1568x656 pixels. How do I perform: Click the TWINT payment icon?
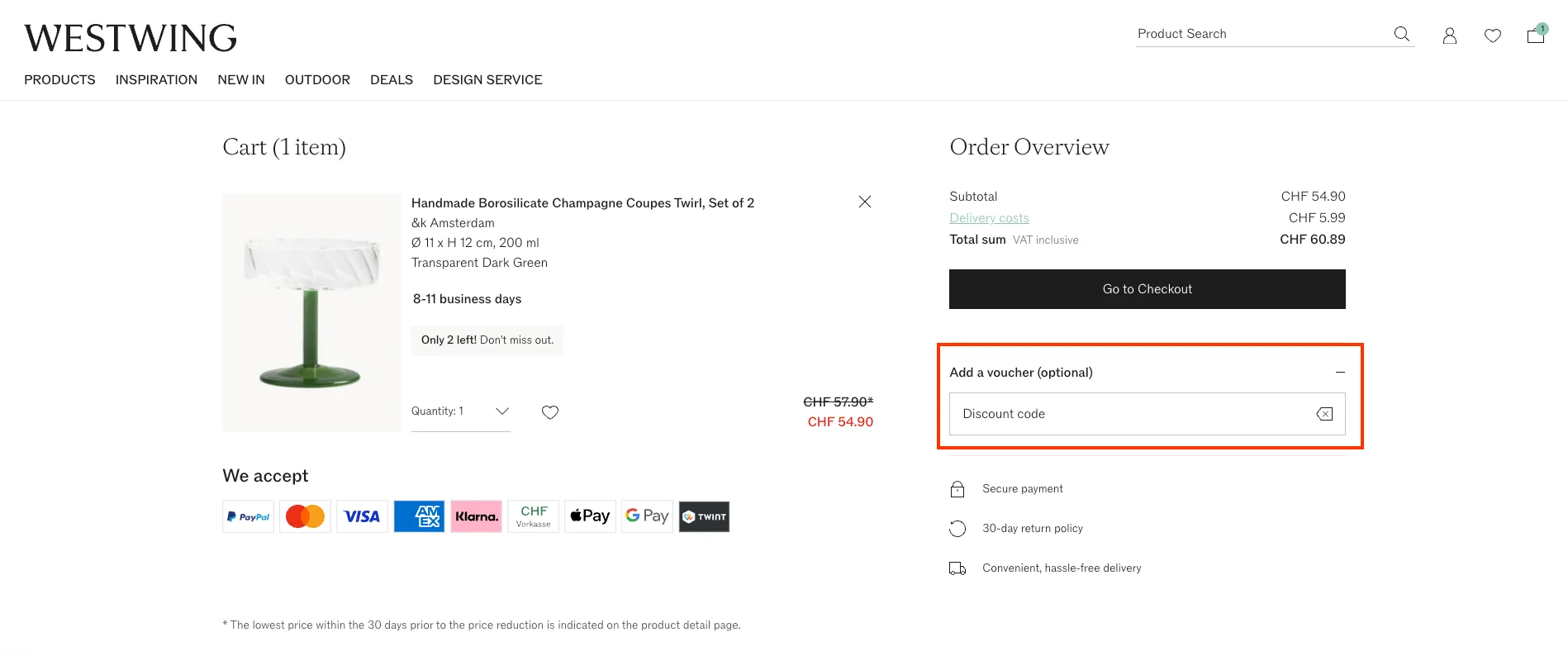704,516
